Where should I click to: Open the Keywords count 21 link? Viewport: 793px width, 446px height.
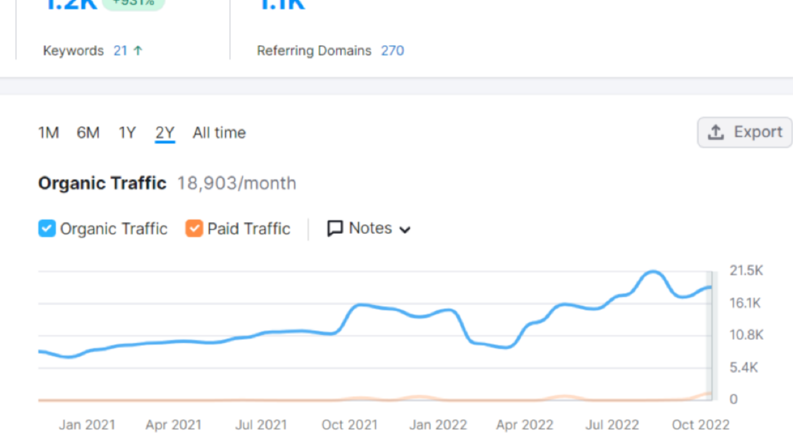click(120, 51)
